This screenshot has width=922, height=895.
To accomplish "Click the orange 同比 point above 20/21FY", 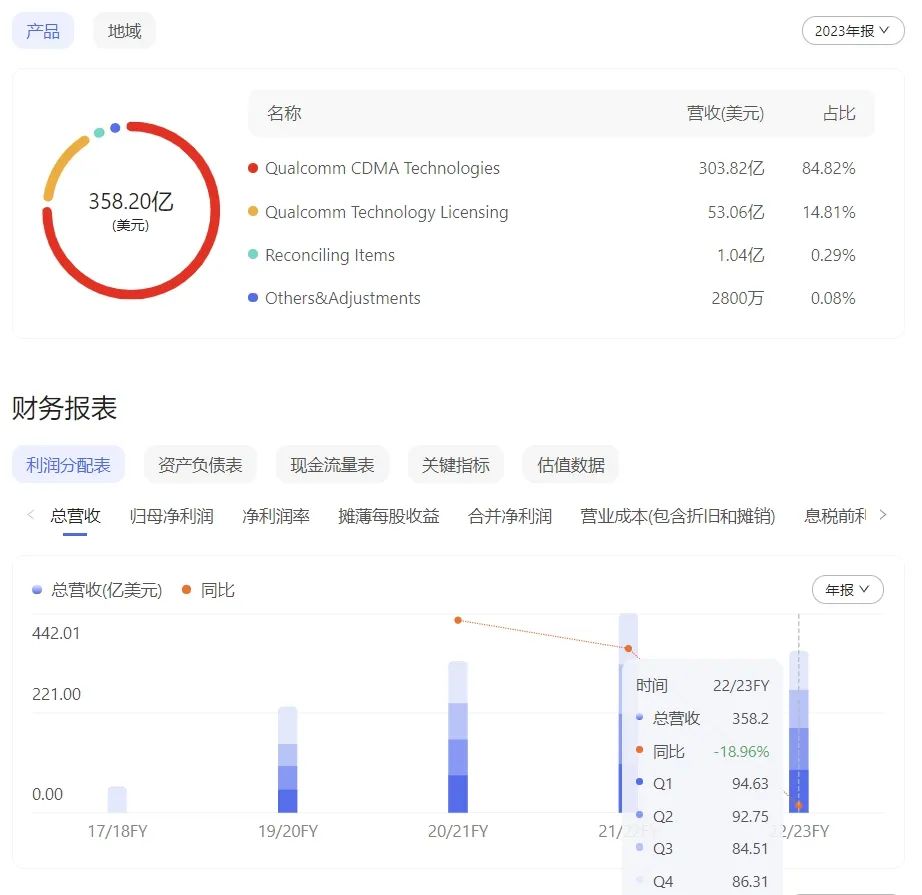I will pyautogui.click(x=458, y=620).
